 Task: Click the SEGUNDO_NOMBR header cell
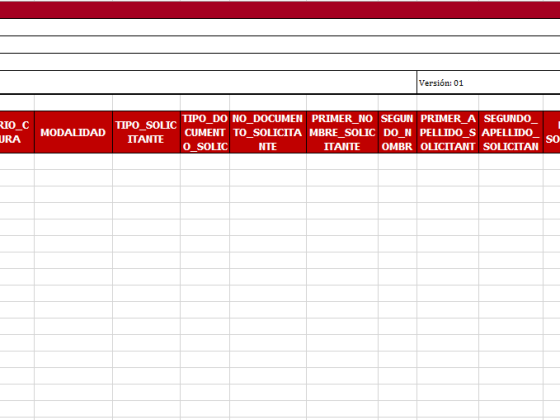point(398,132)
